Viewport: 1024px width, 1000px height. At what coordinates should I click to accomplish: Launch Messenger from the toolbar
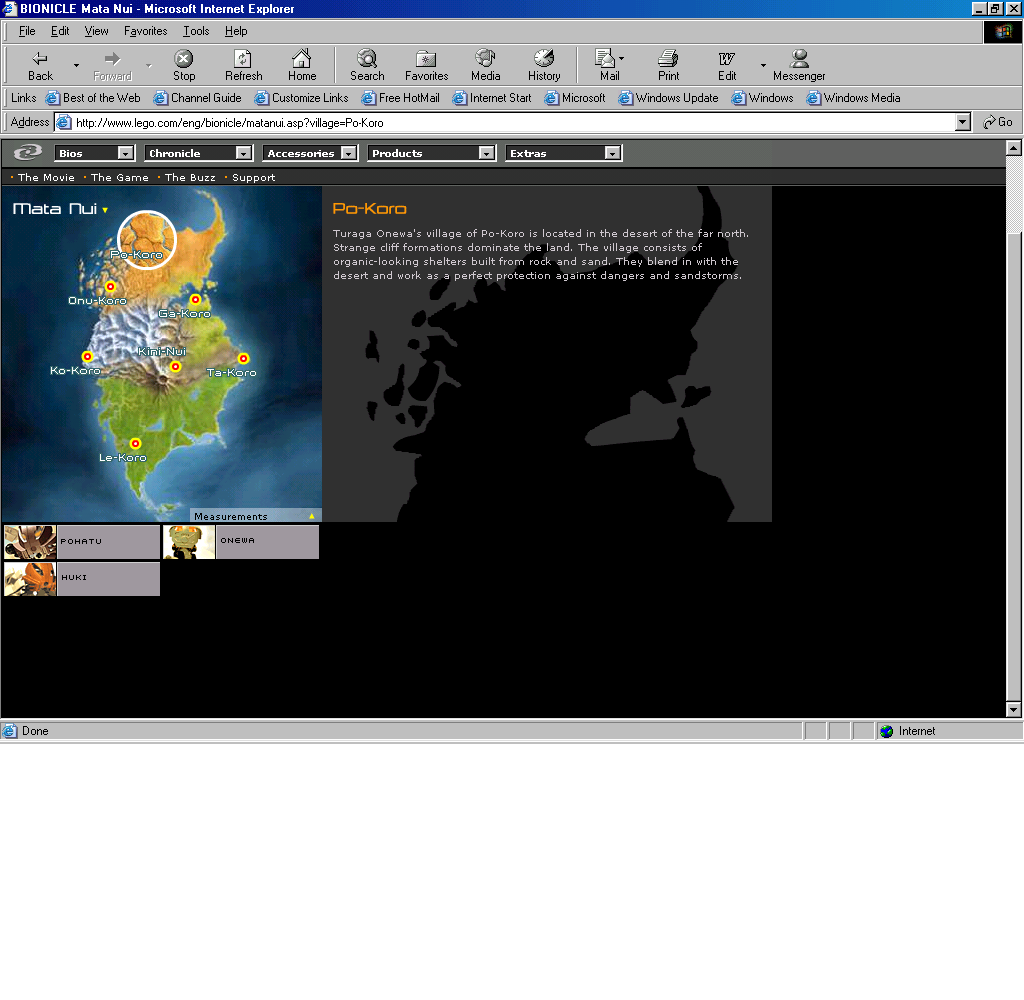tap(799, 65)
